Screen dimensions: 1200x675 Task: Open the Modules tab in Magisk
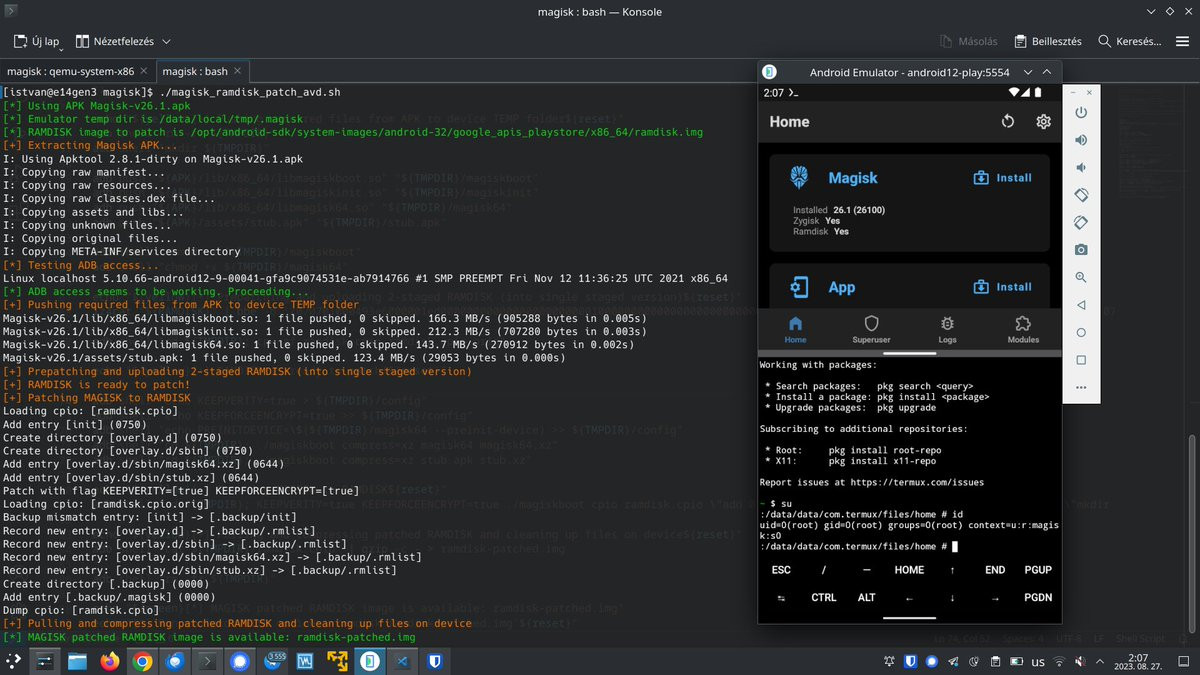[1023, 329]
